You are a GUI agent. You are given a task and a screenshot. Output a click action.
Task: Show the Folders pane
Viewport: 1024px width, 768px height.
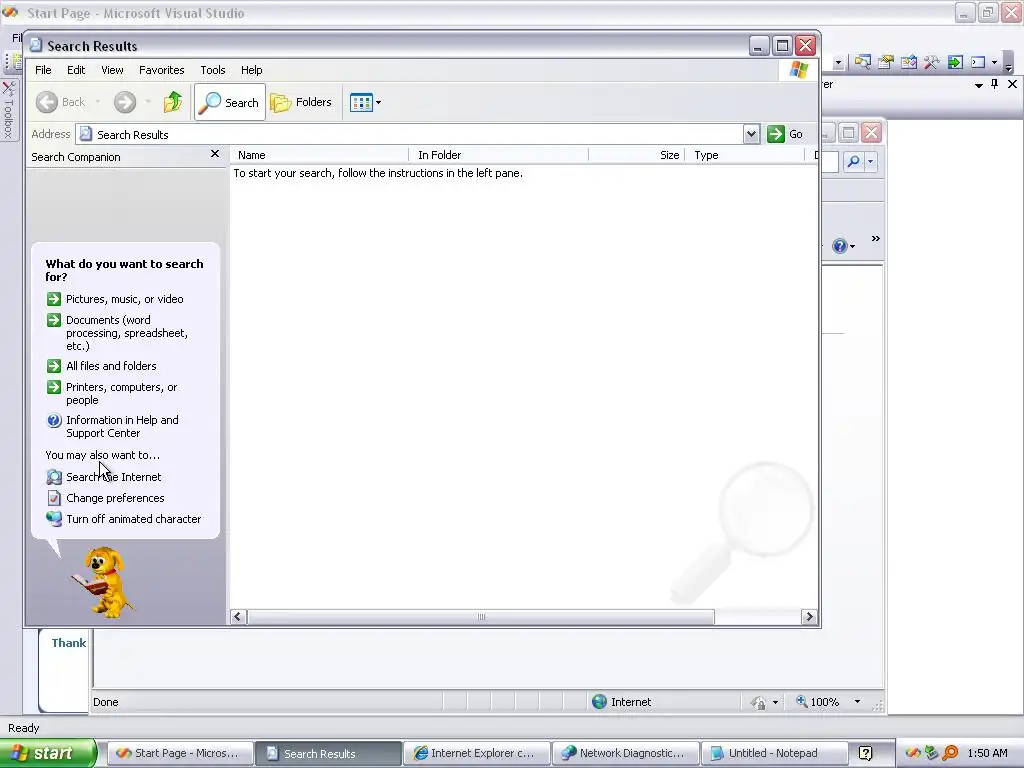click(301, 102)
